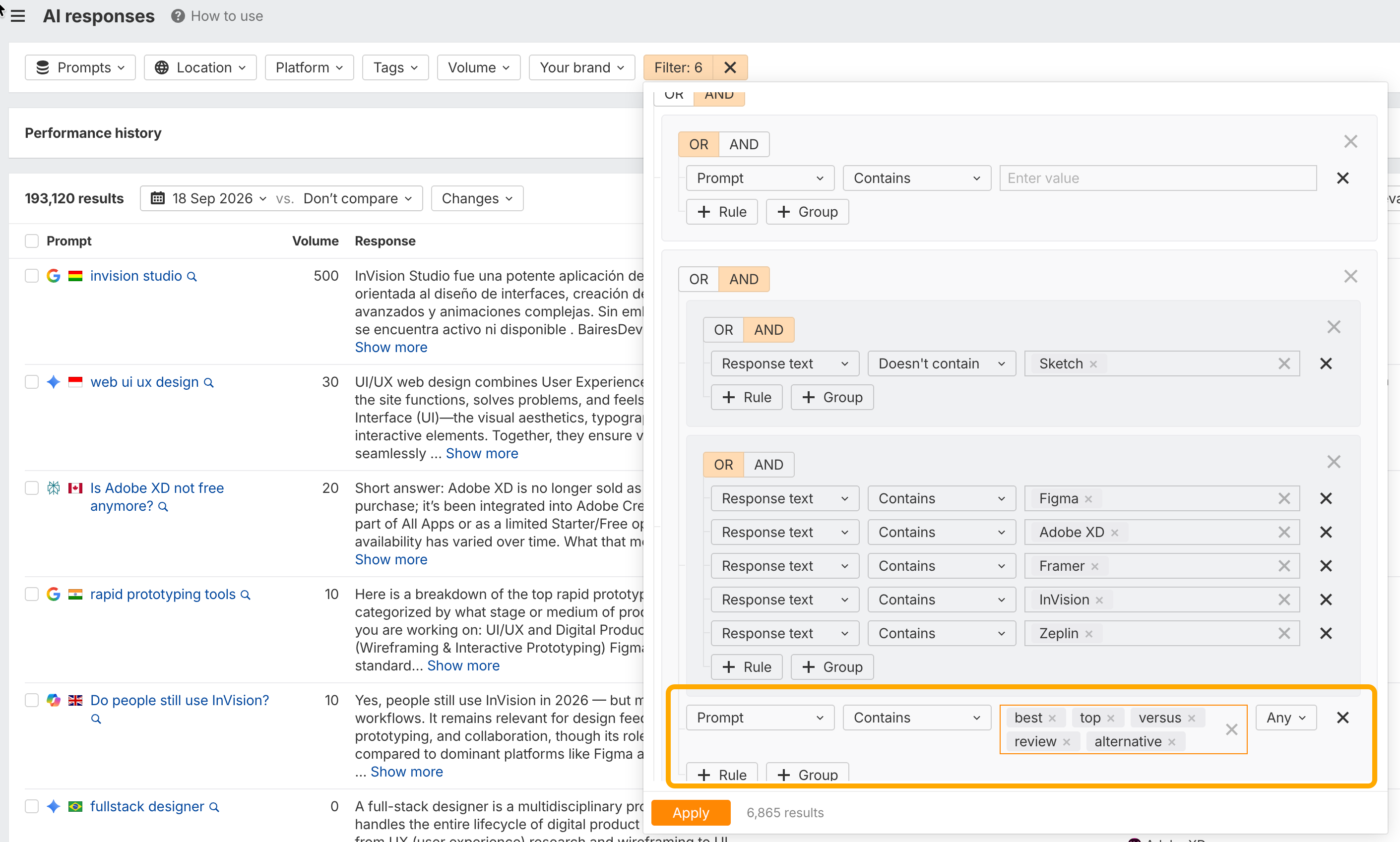Open the Location filter dropdown
Viewport: 1400px width, 842px height.
[200, 67]
